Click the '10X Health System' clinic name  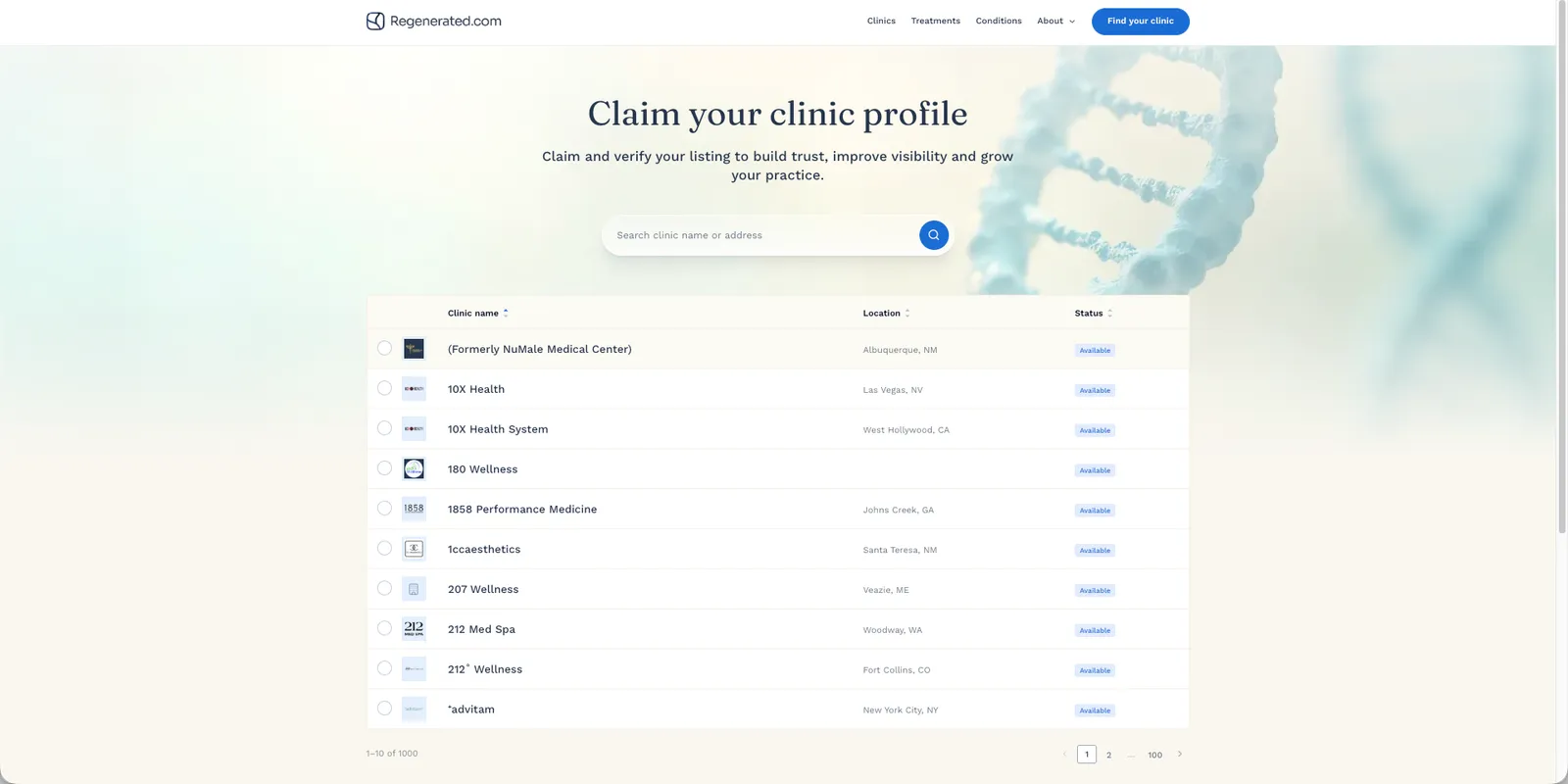tap(498, 429)
